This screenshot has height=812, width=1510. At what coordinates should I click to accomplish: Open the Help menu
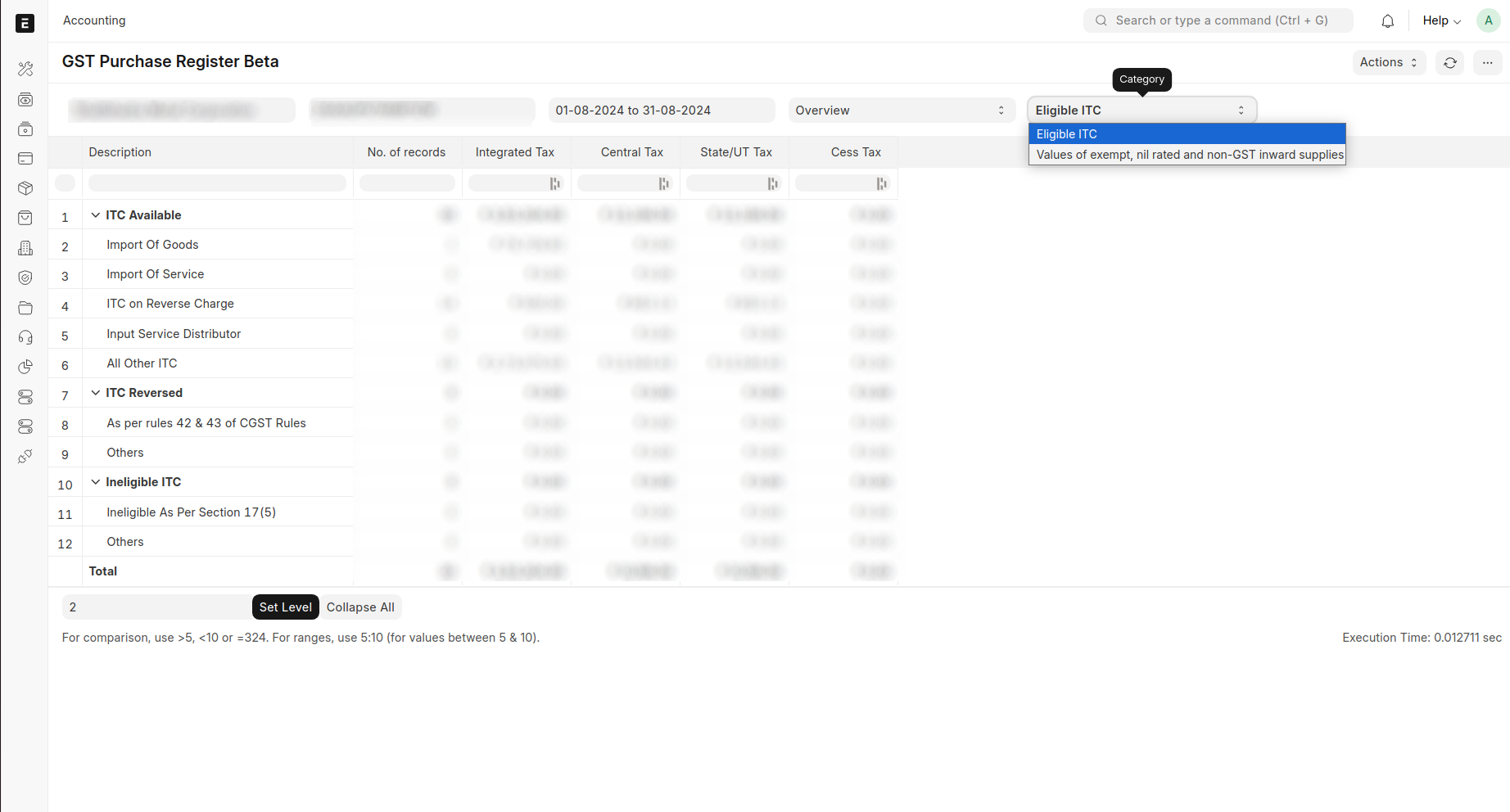[x=1441, y=20]
